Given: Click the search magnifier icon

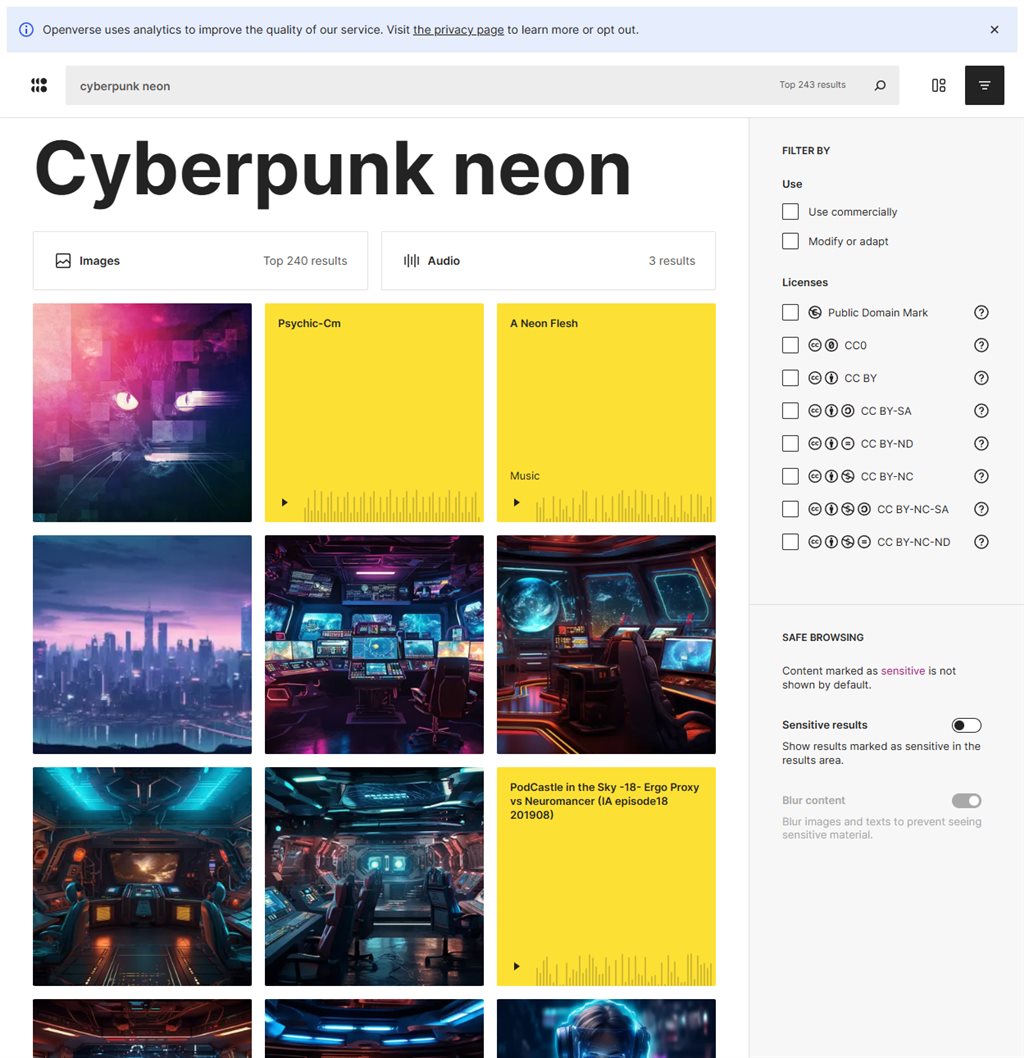Looking at the screenshot, I should coord(880,86).
